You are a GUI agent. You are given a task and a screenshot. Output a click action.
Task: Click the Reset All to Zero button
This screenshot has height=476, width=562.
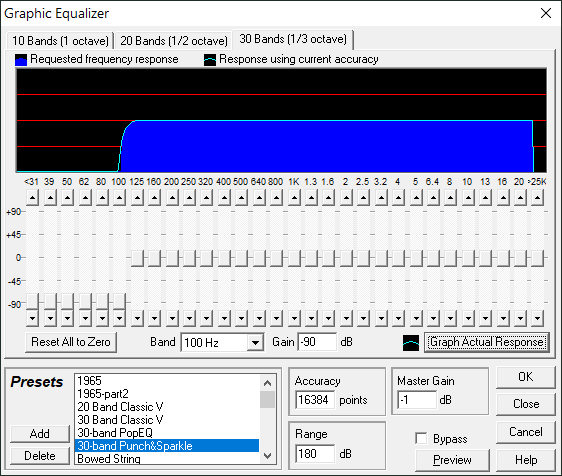(71, 342)
